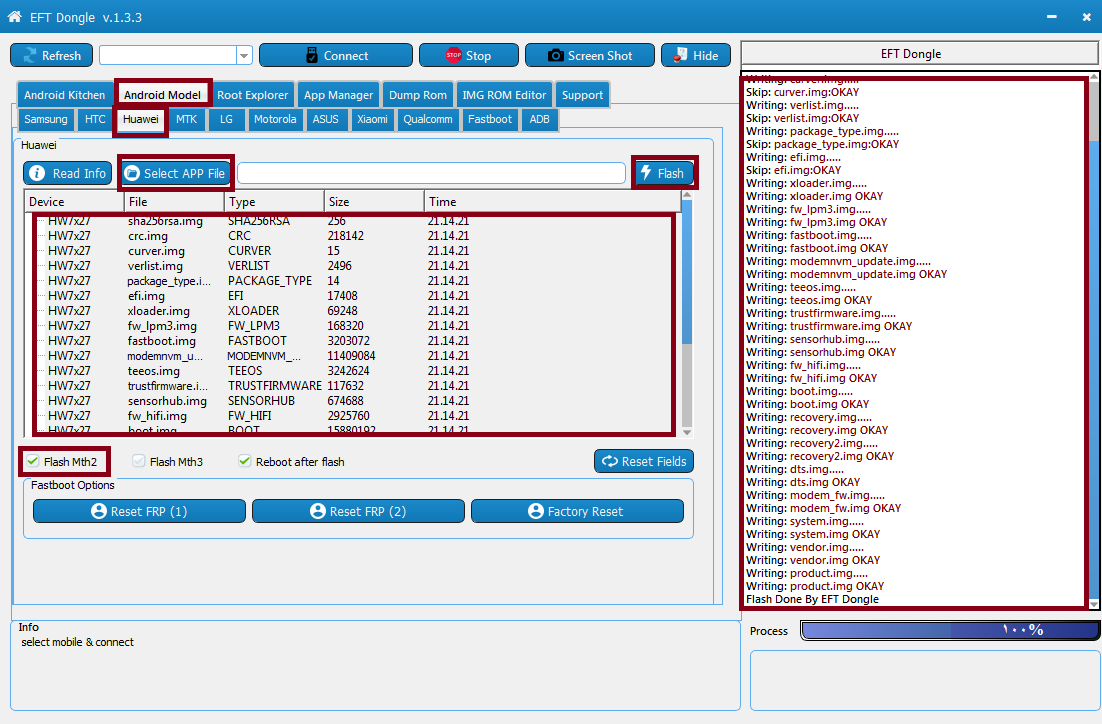The height and width of the screenshot is (724, 1102).
Task: Toggle the Flash Mth2 checkbox
Action: click(33, 461)
